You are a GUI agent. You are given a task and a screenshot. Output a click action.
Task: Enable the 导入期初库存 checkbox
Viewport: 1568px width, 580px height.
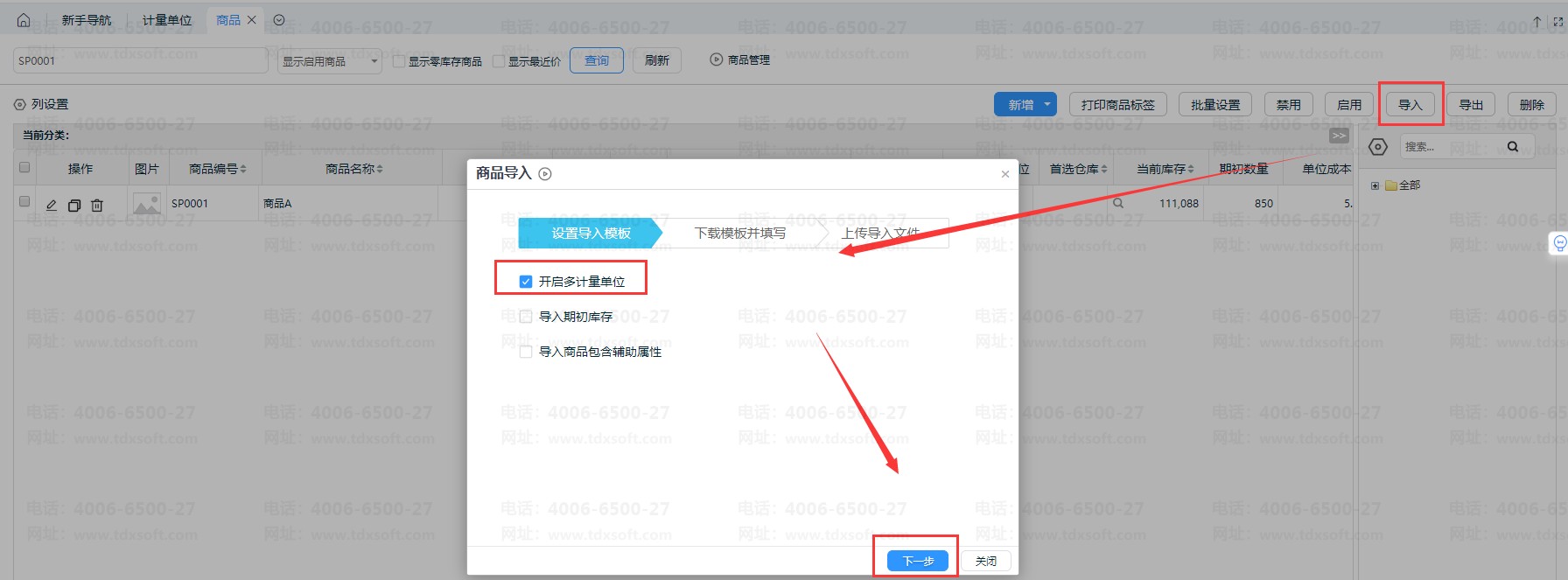pos(526,317)
